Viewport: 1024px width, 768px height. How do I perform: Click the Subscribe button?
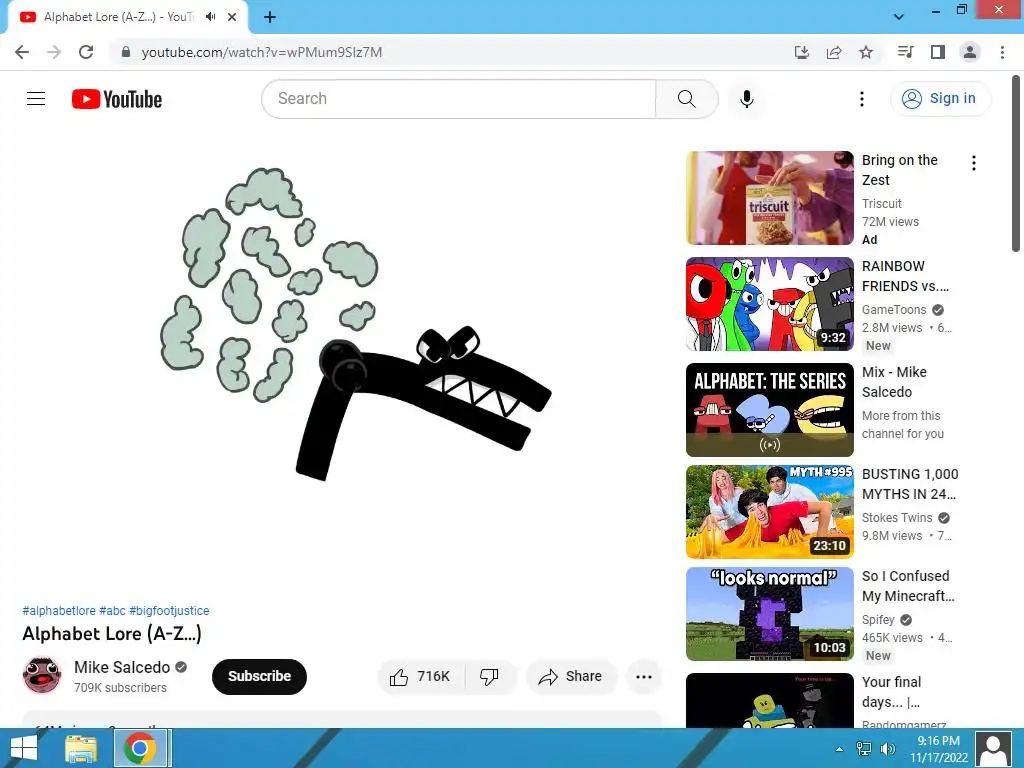point(259,677)
